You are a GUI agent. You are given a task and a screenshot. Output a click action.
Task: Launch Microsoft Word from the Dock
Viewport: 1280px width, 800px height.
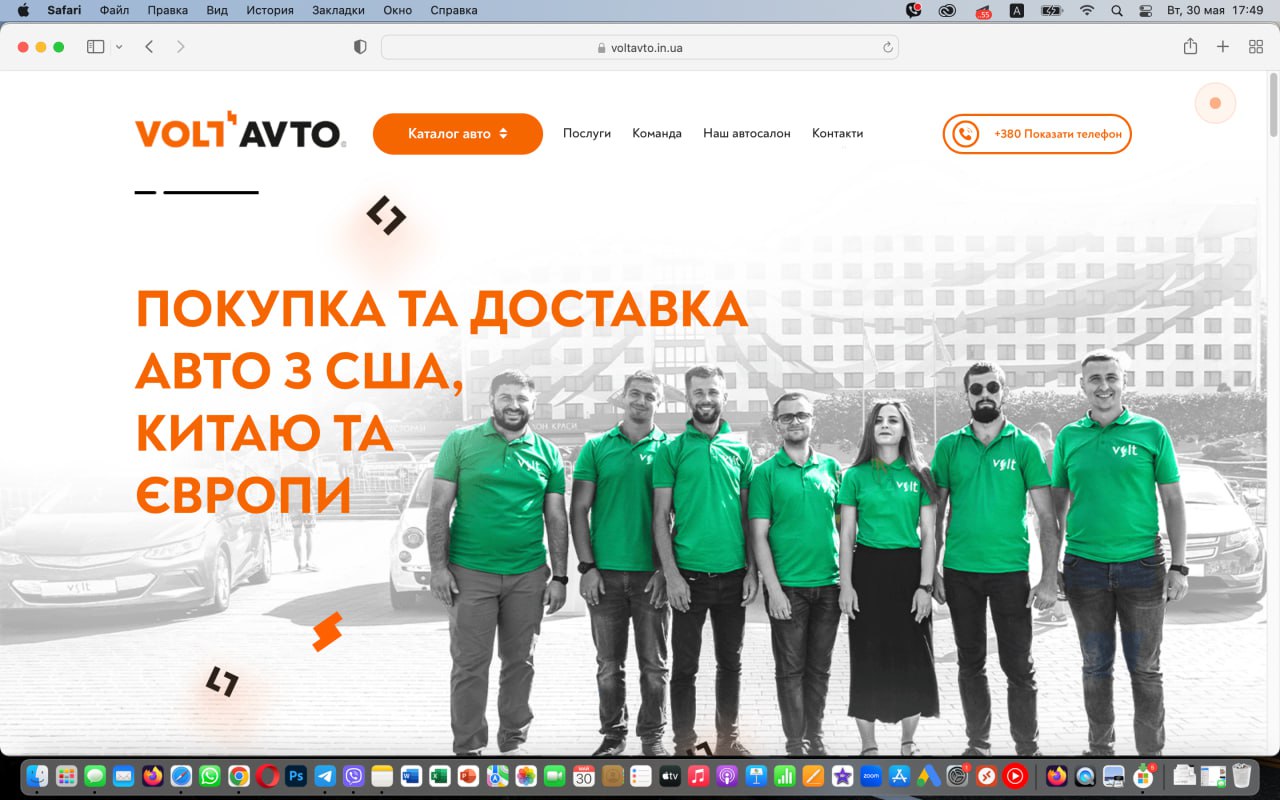point(411,776)
